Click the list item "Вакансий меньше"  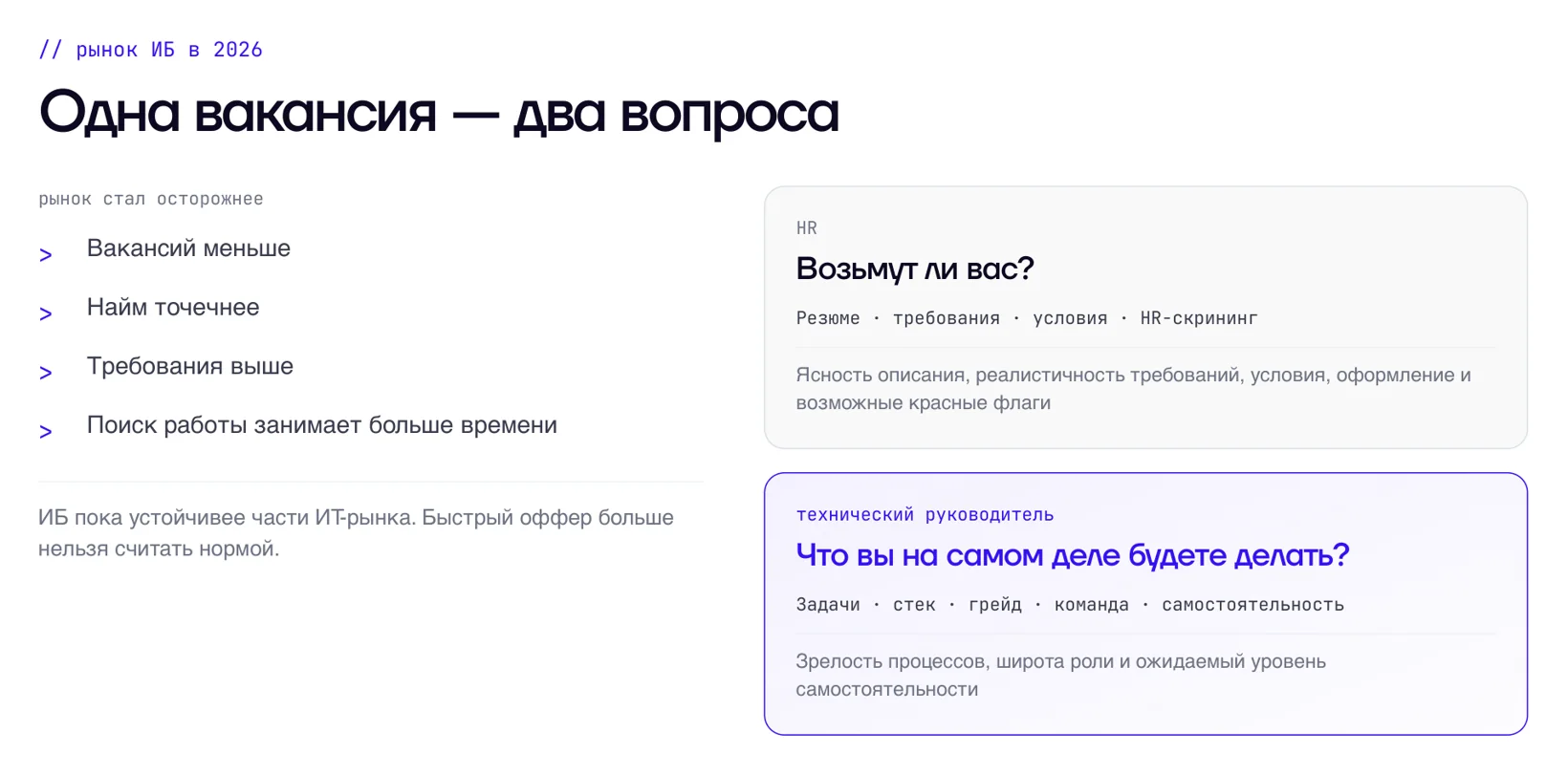click(188, 248)
